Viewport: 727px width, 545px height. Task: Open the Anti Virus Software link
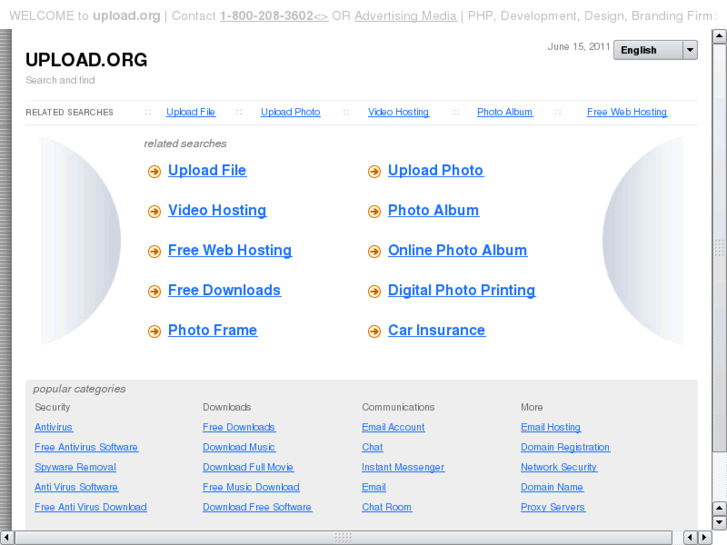[76, 487]
